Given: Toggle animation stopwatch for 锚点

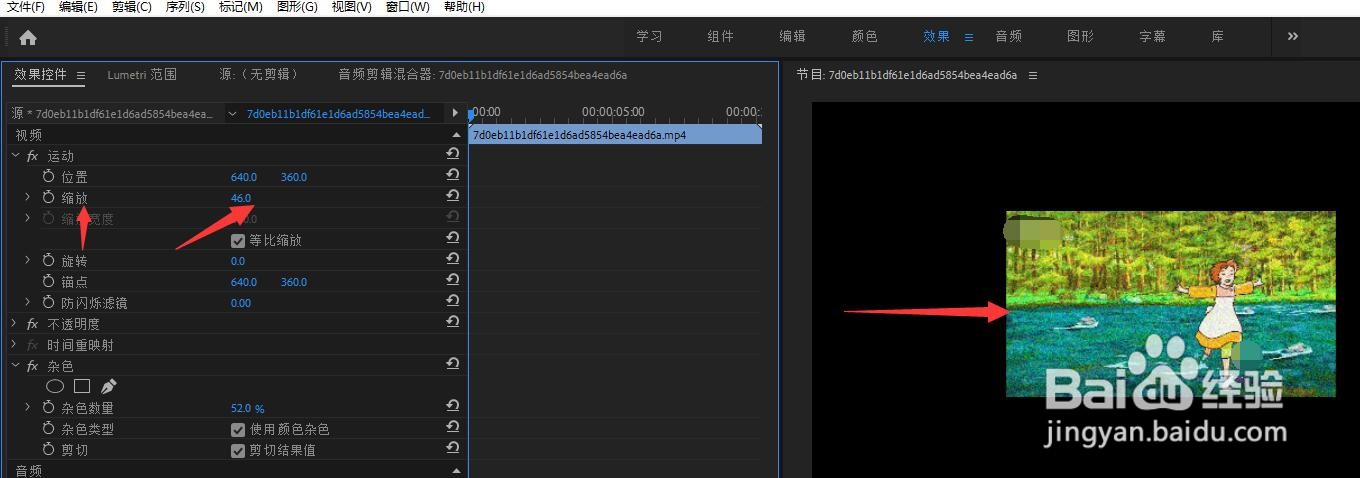Looking at the screenshot, I should click(x=48, y=281).
